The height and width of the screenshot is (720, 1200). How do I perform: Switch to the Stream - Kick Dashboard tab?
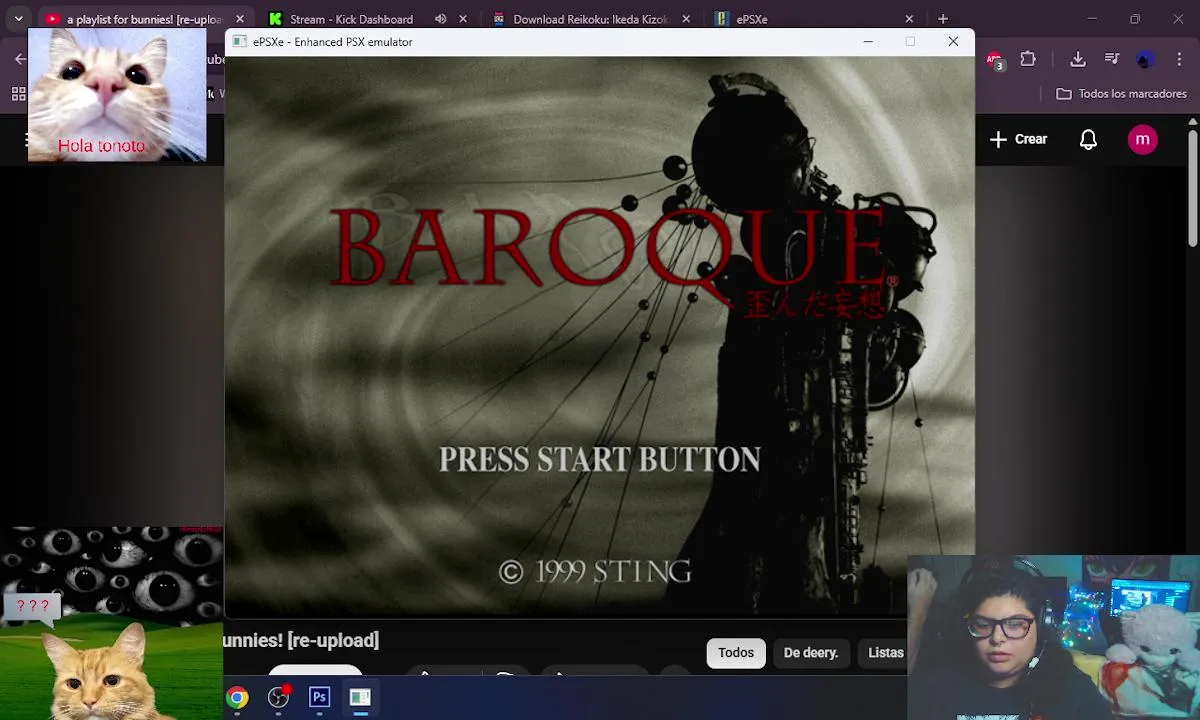pos(351,19)
